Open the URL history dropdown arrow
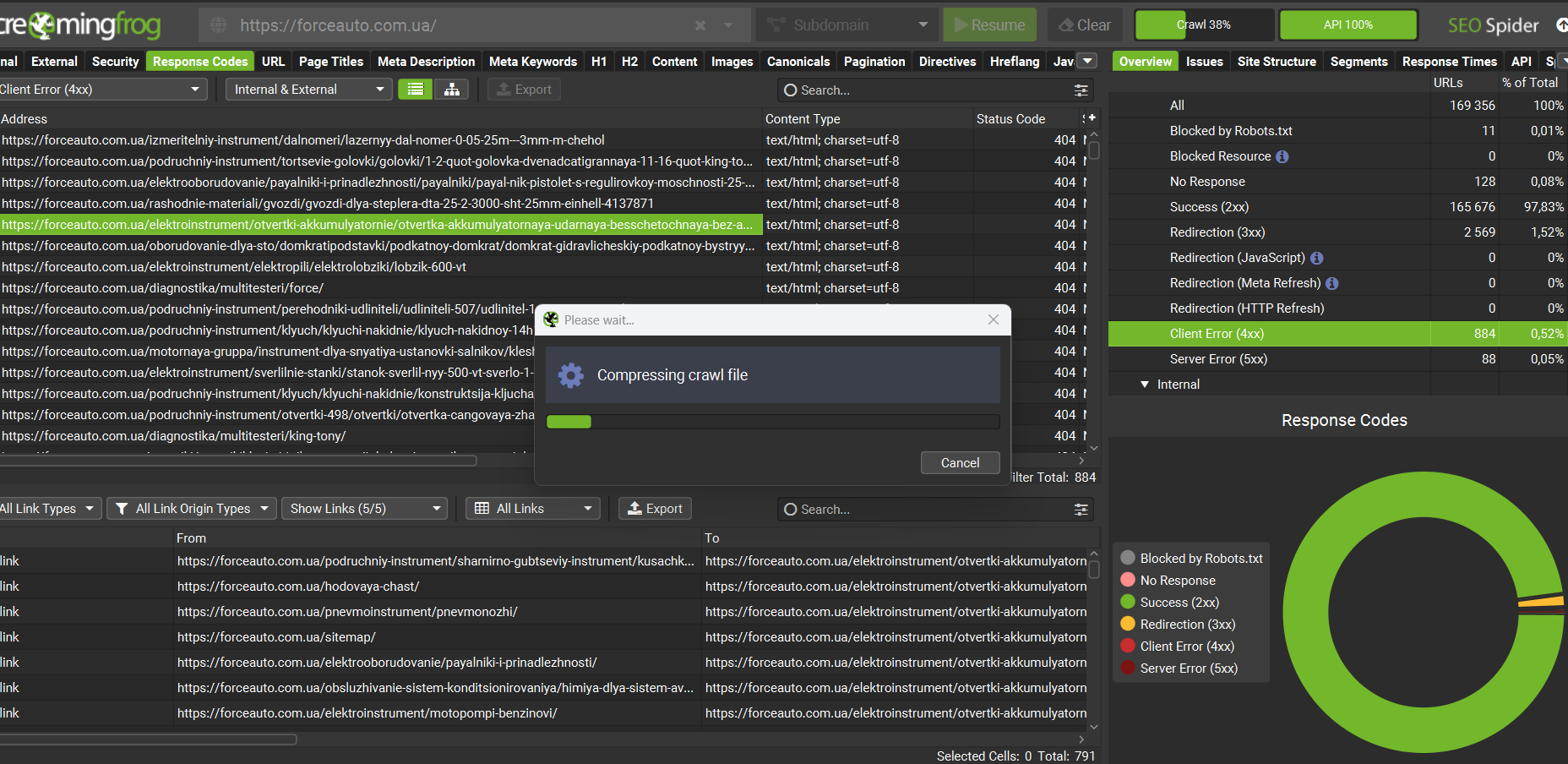The image size is (1568, 764). click(x=728, y=25)
